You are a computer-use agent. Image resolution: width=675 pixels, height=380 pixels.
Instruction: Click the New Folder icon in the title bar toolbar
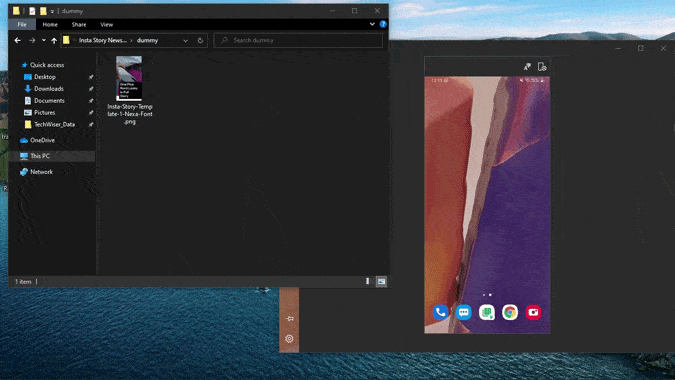[x=43, y=11]
